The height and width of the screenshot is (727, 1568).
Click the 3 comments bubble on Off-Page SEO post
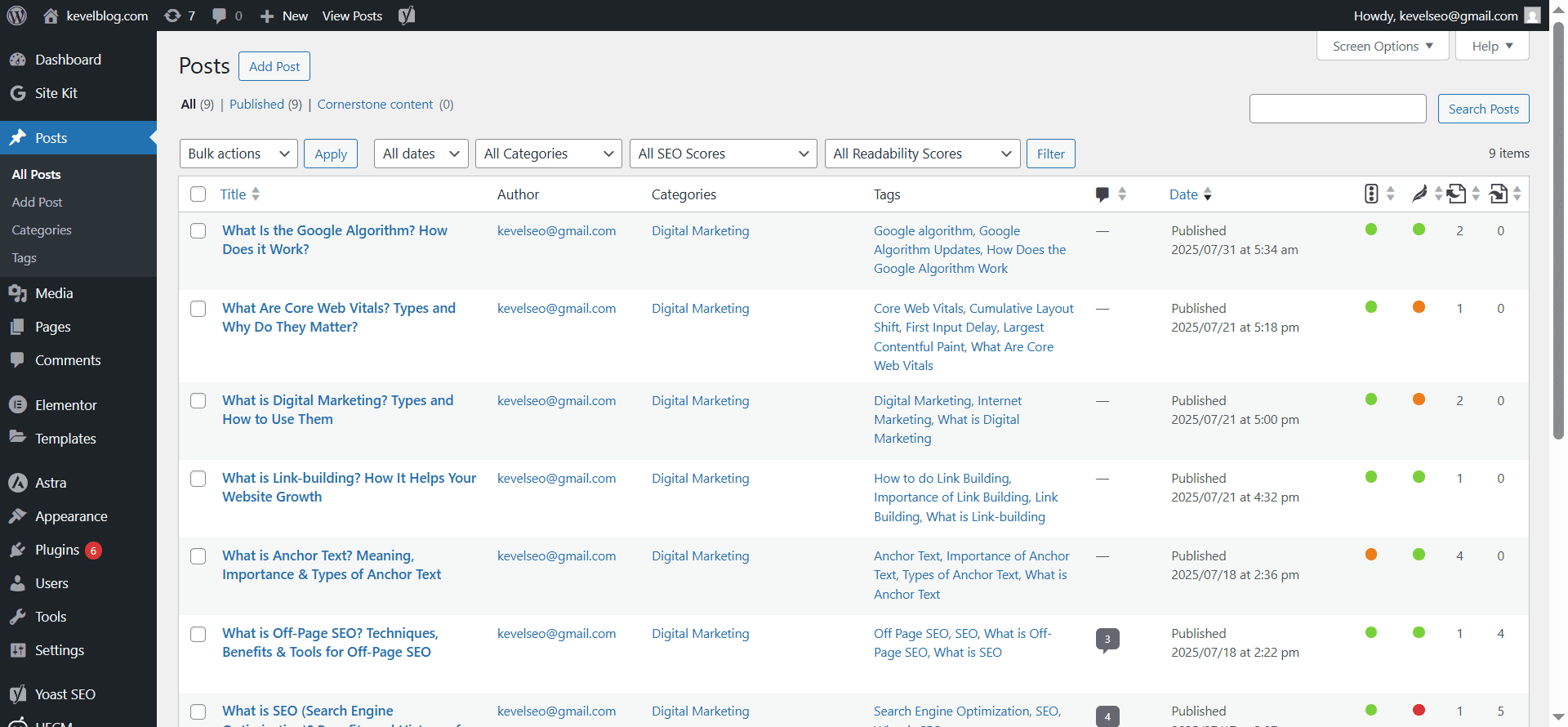pyautogui.click(x=1107, y=639)
